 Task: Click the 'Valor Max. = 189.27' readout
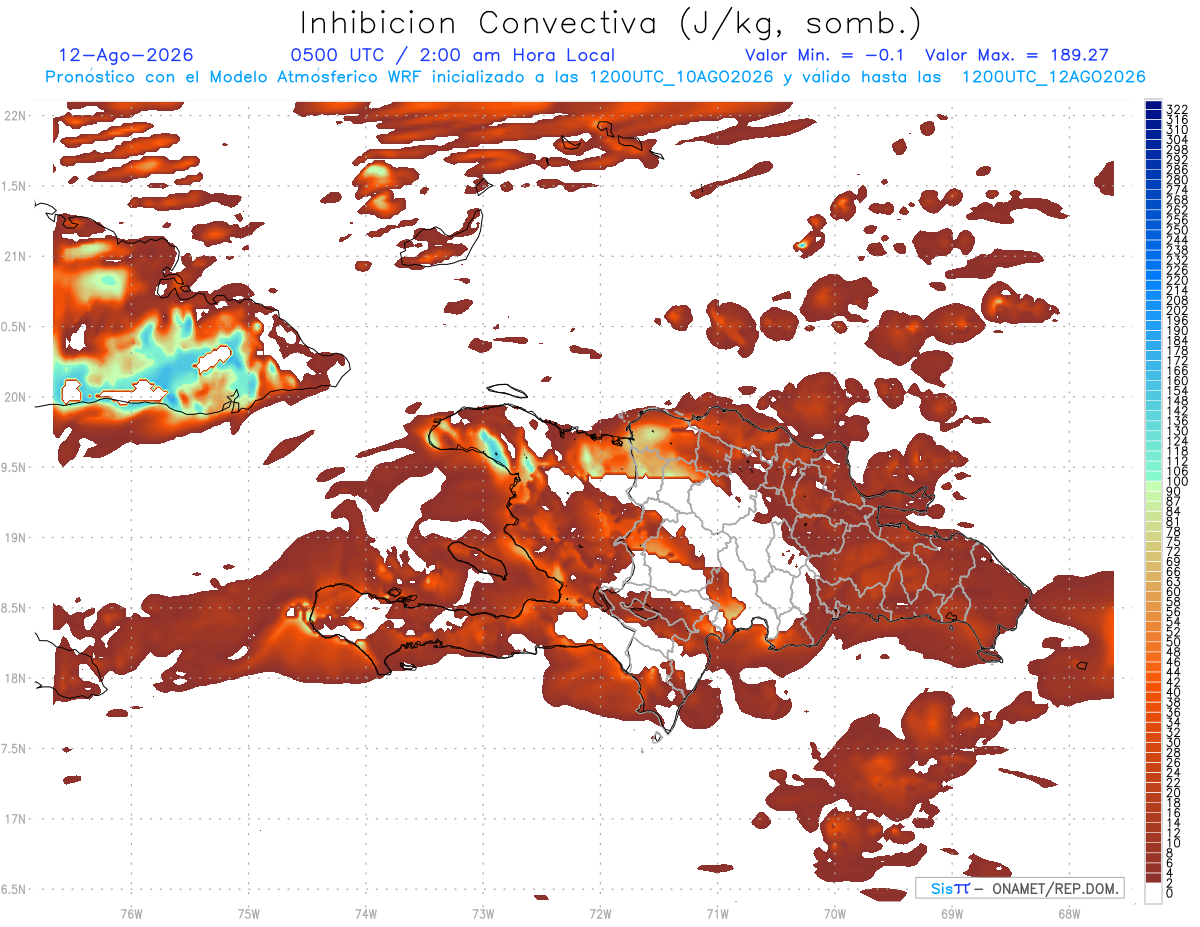[x=1017, y=55]
